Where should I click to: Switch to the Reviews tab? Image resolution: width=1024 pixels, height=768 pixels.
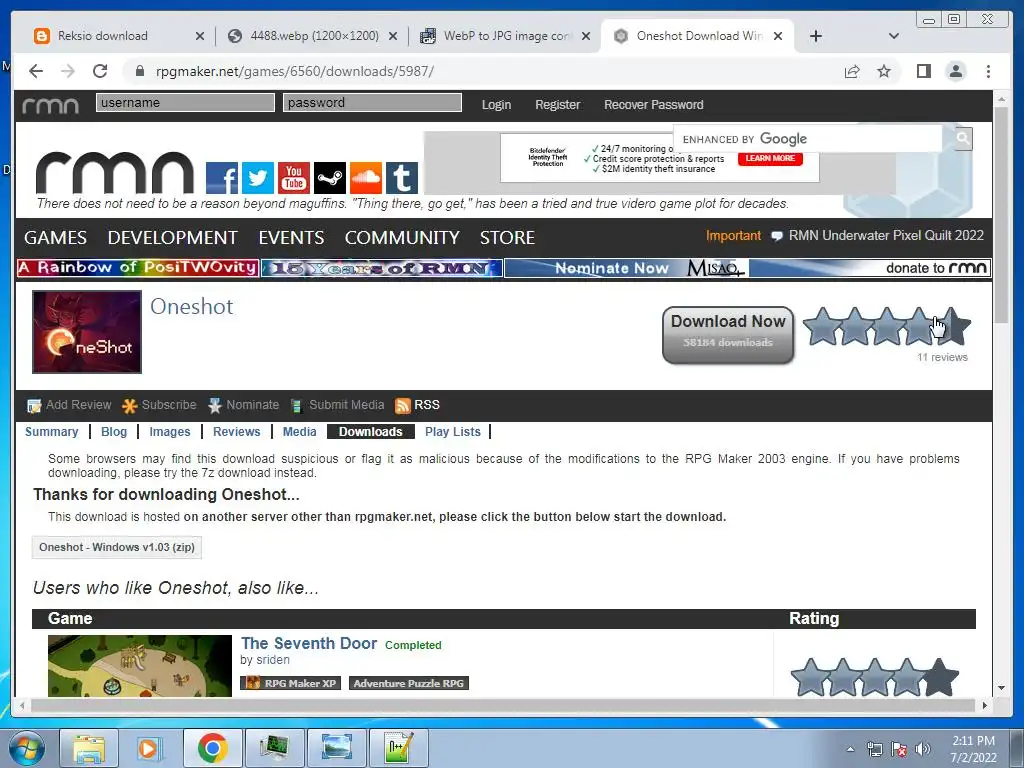click(236, 432)
